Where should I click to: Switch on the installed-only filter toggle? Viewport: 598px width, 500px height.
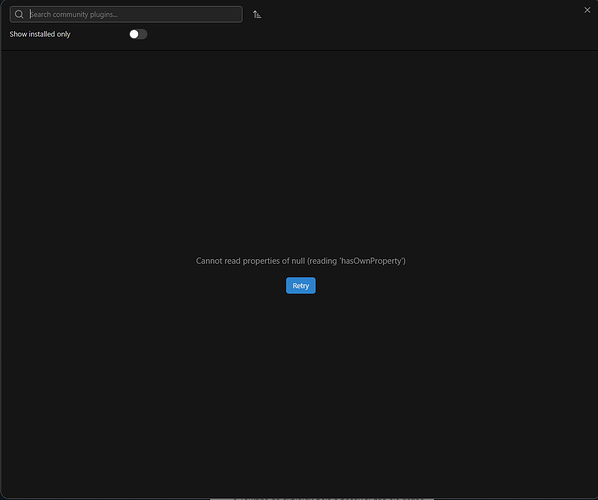[x=138, y=34]
